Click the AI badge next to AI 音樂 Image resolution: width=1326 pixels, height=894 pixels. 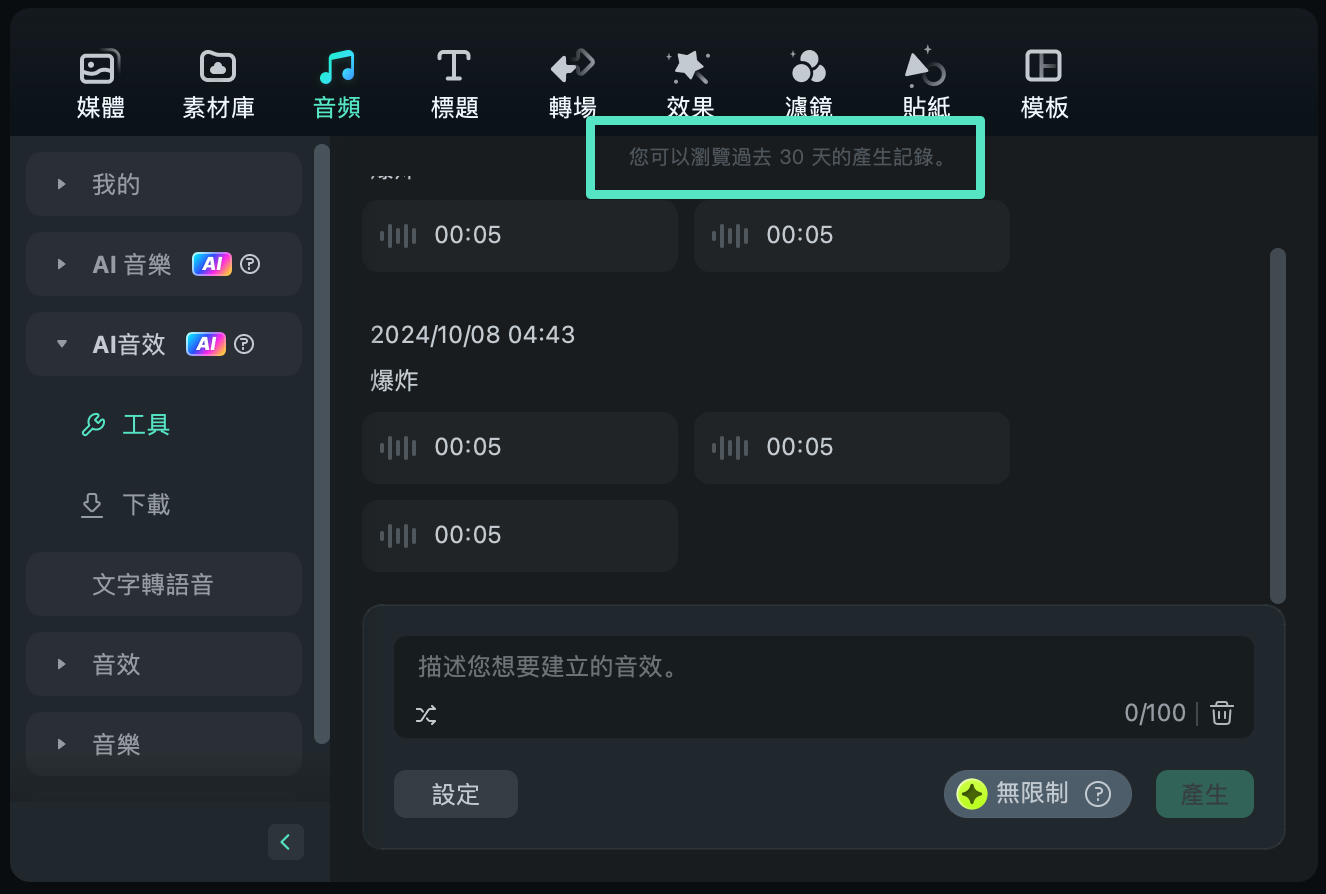pyautogui.click(x=212, y=264)
